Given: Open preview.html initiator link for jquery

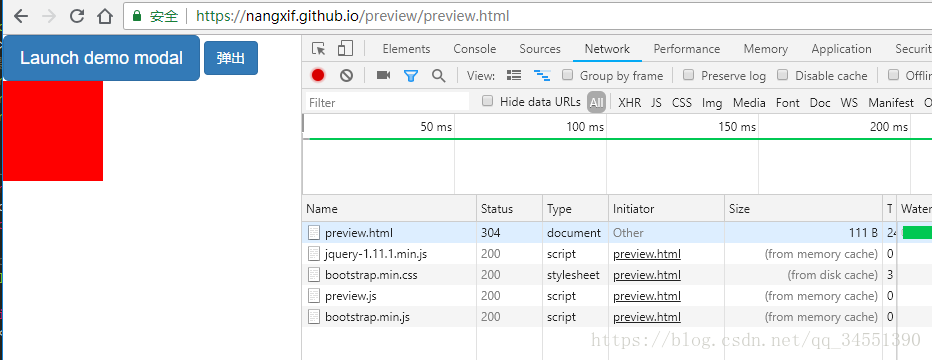Looking at the screenshot, I should click(x=647, y=254).
